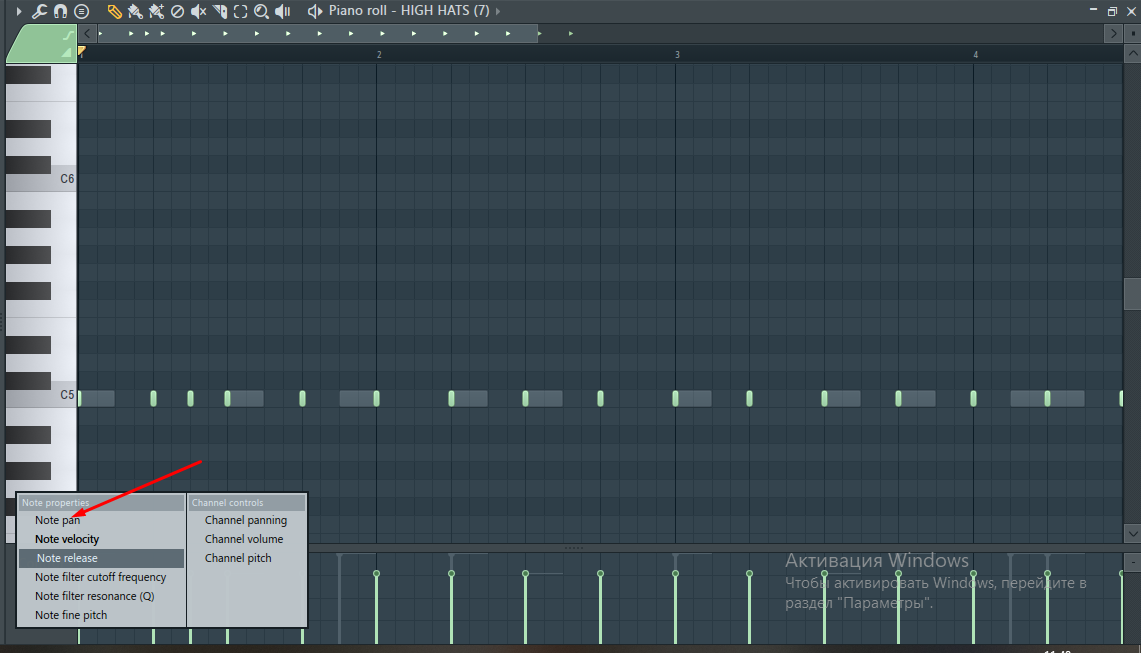Open the stamp chord tool menu
Image resolution: width=1141 pixels, height=653 pixels.
[82, 11]
